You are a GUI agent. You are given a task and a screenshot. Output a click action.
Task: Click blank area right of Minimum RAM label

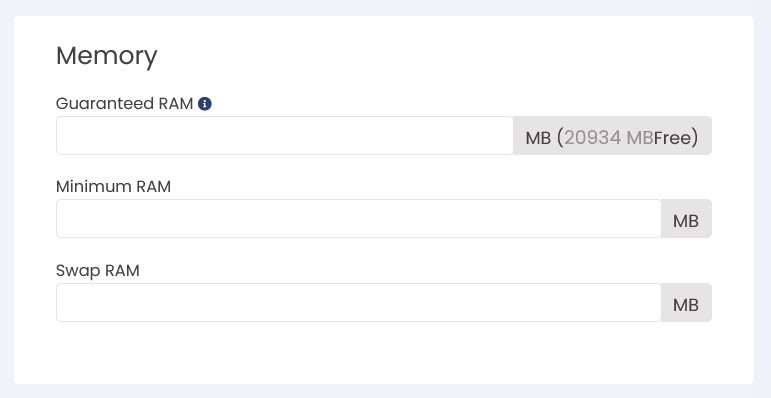[443, 187]
